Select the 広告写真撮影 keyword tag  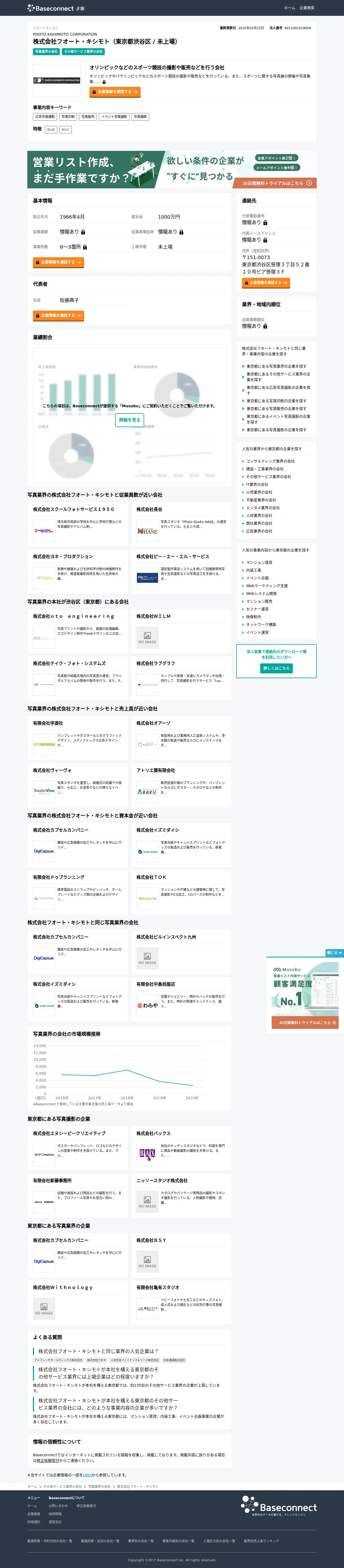(x=45, y=116)
